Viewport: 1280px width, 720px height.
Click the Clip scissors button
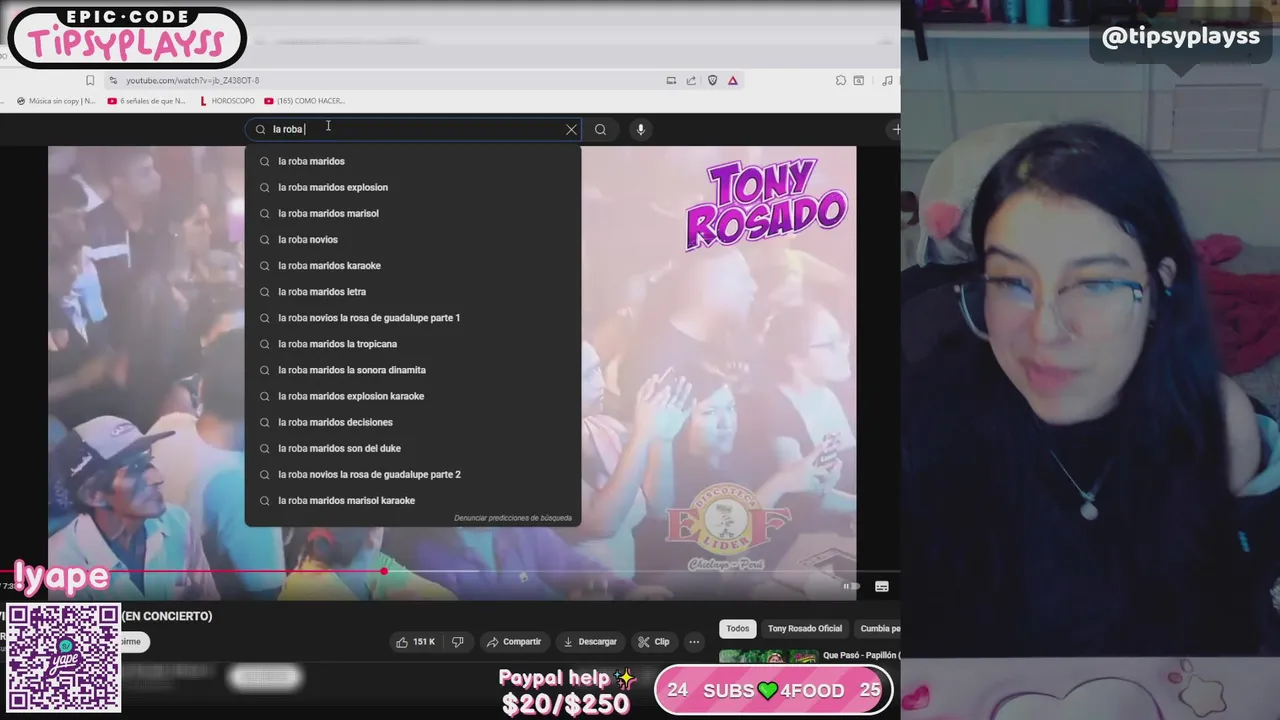coord(654,642)
